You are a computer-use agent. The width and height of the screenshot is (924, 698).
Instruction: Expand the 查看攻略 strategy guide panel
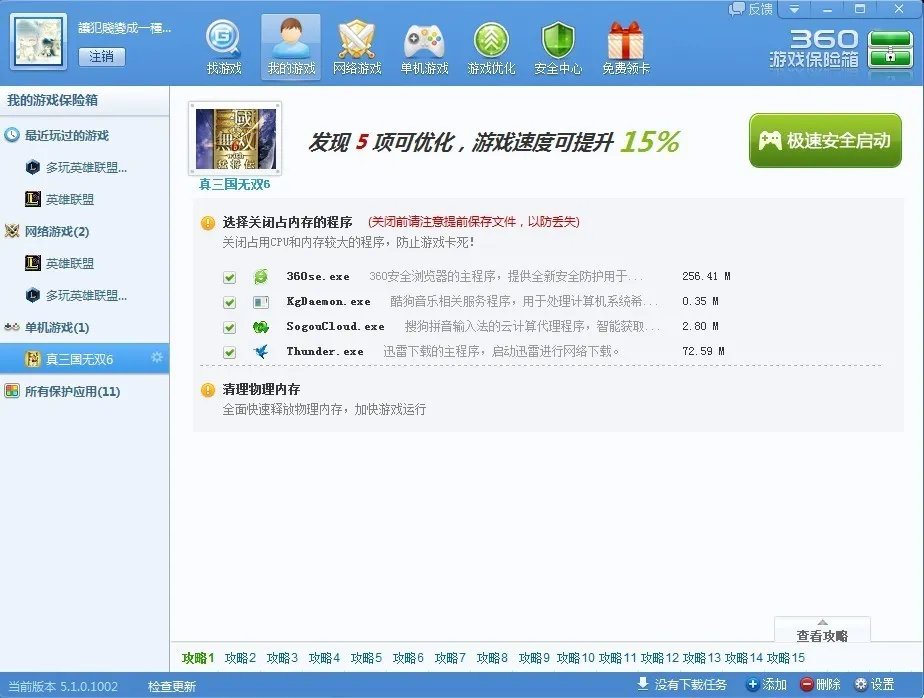(821, 632)
